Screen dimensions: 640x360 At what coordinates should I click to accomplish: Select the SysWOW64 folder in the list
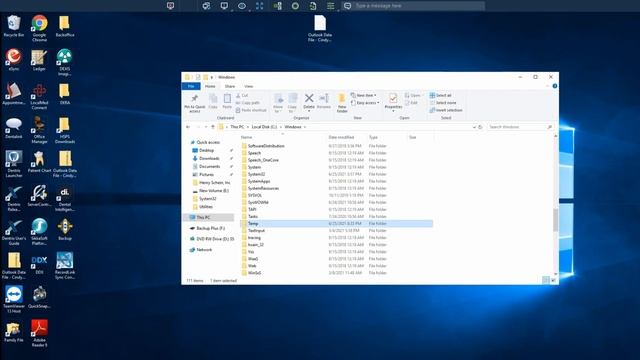coord(258,202)
